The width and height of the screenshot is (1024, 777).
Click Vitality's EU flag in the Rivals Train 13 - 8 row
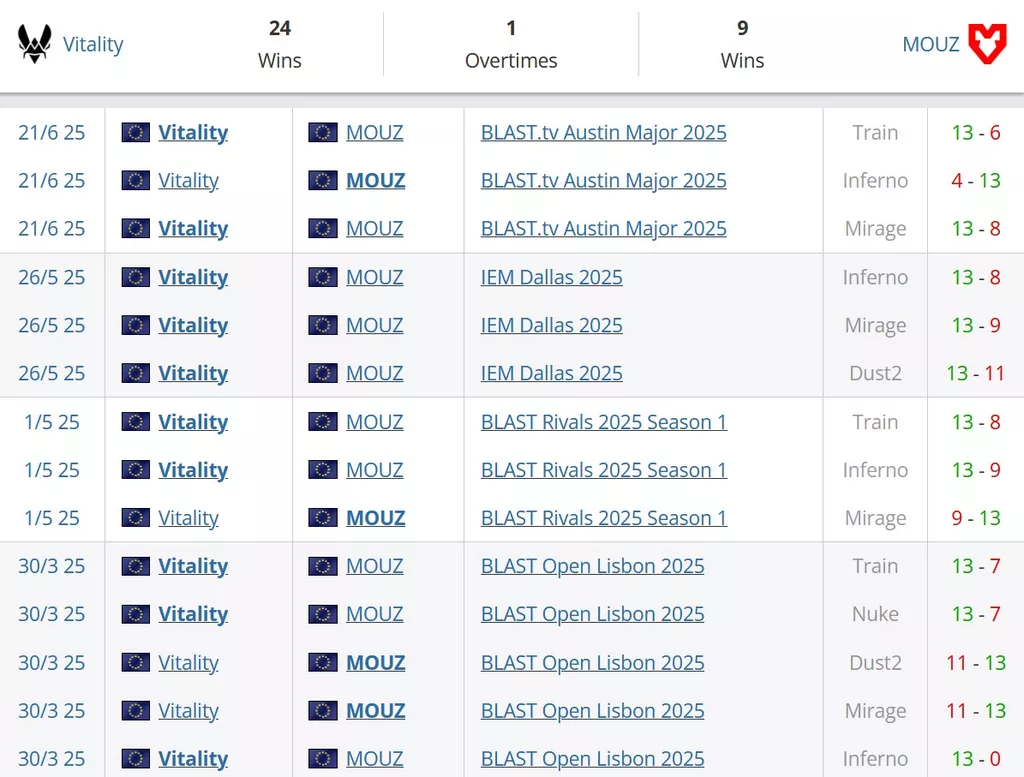pos(136,422)
